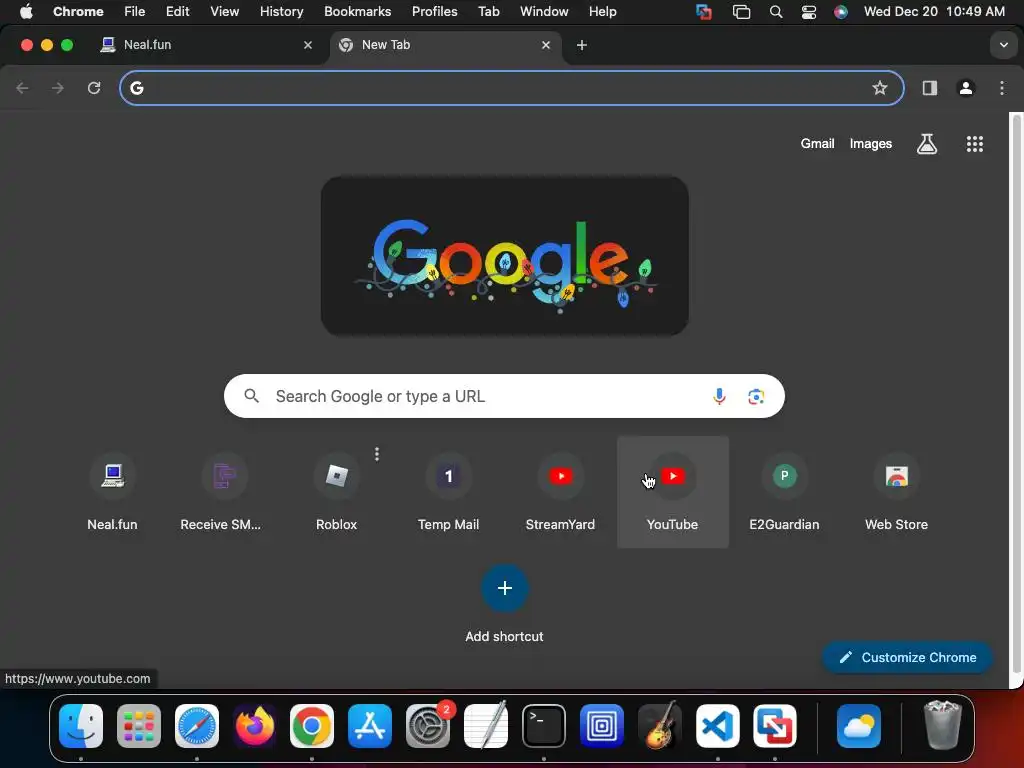This screenshot has width=1024, height=768.
Task: Open the Receive SMS shortcut
Action: [224, 492]
